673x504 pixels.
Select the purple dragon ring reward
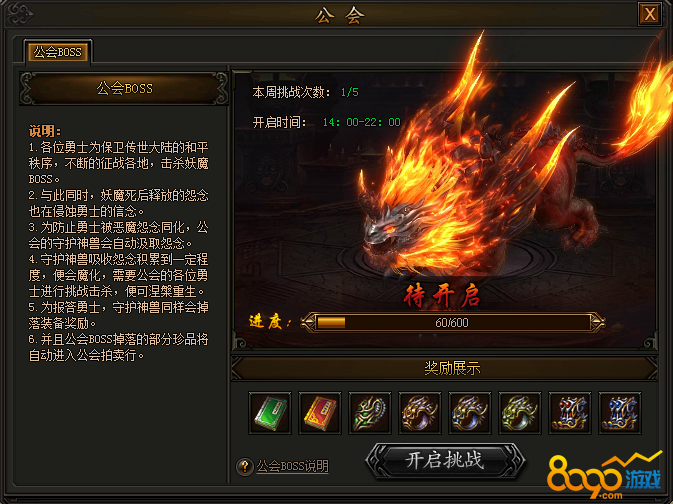[x=420, y=413]
